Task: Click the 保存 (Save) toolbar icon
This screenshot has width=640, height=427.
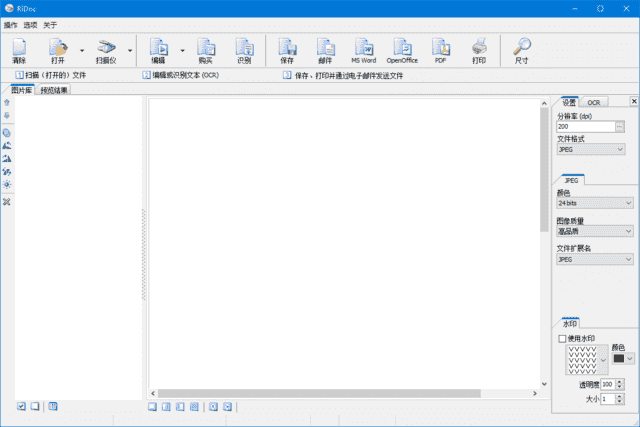Action: point(287,51)
